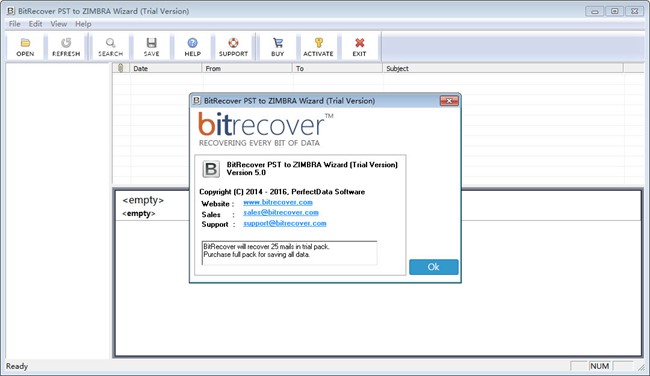Viewport: 650px width, 376px height.
Task: Click the Version 5.0 text
Action: (246, 173)
